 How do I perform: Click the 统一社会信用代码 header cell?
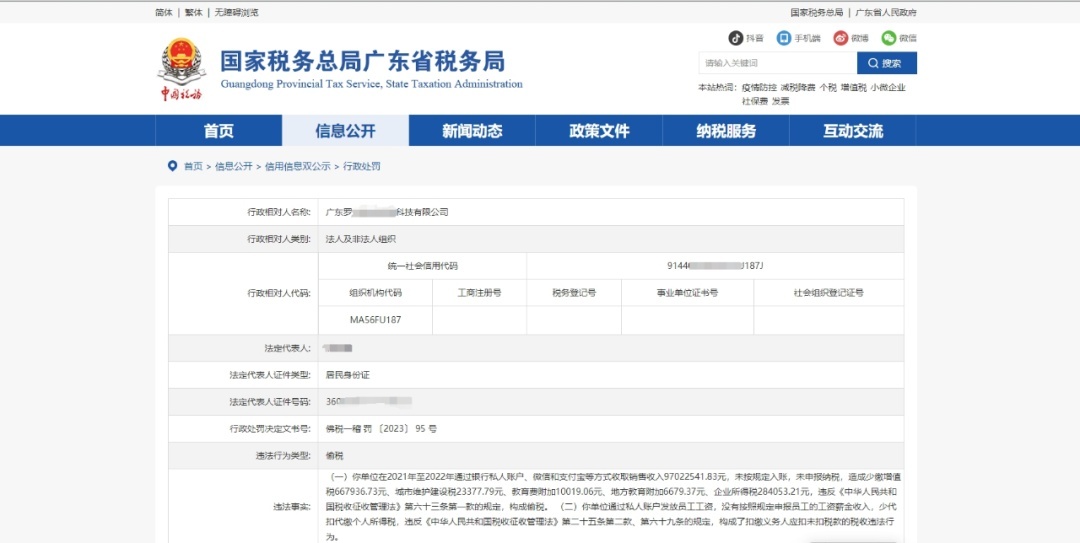click(x=422, y=266)
